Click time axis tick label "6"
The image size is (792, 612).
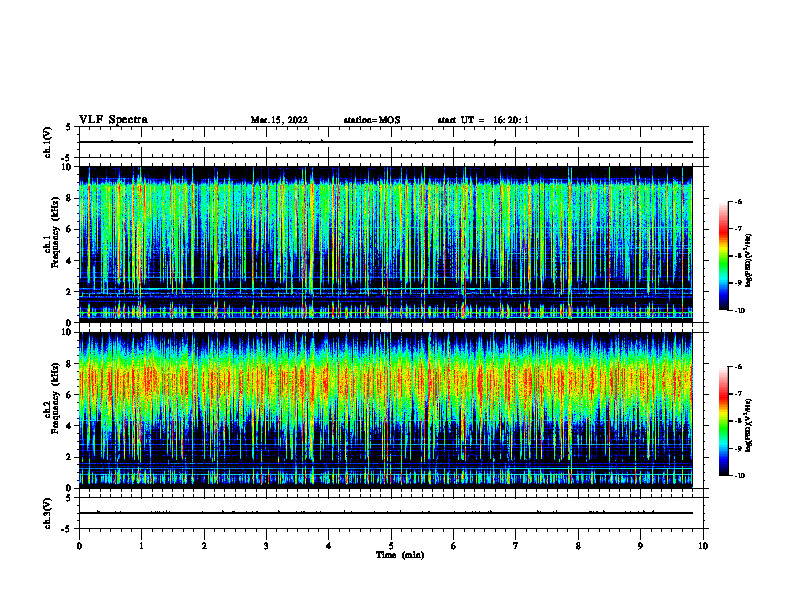point(453,546)
